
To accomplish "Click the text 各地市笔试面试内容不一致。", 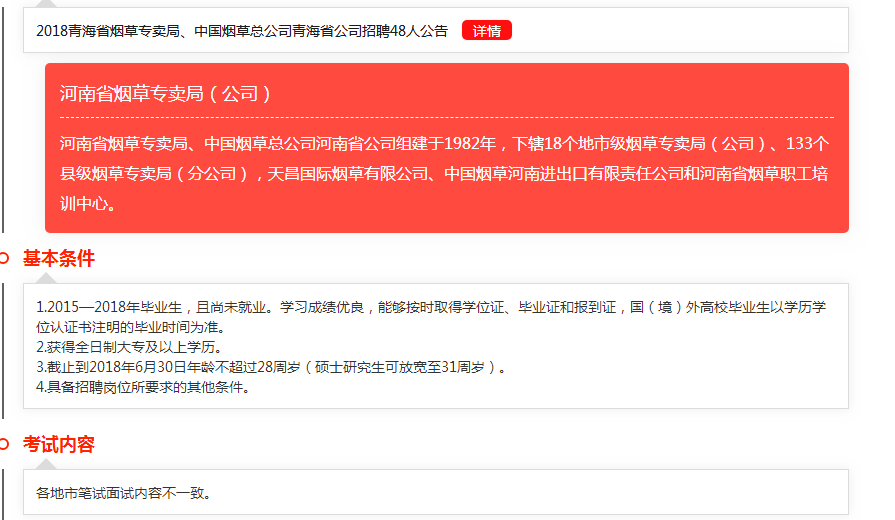I will pos(123,493).
